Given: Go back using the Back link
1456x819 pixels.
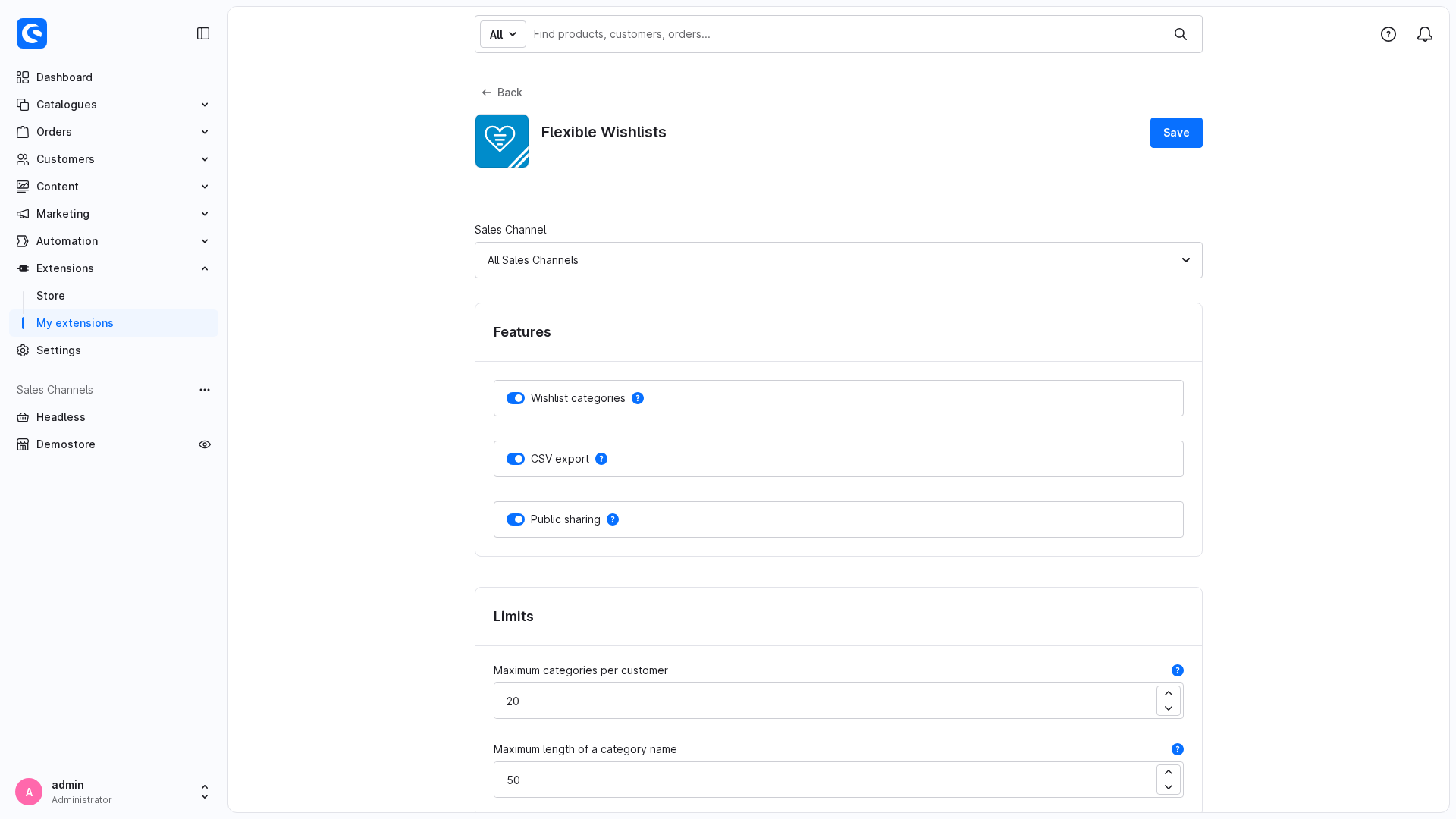Looking at the screenshot, I should pyautogui.click(x=502, y=93).
